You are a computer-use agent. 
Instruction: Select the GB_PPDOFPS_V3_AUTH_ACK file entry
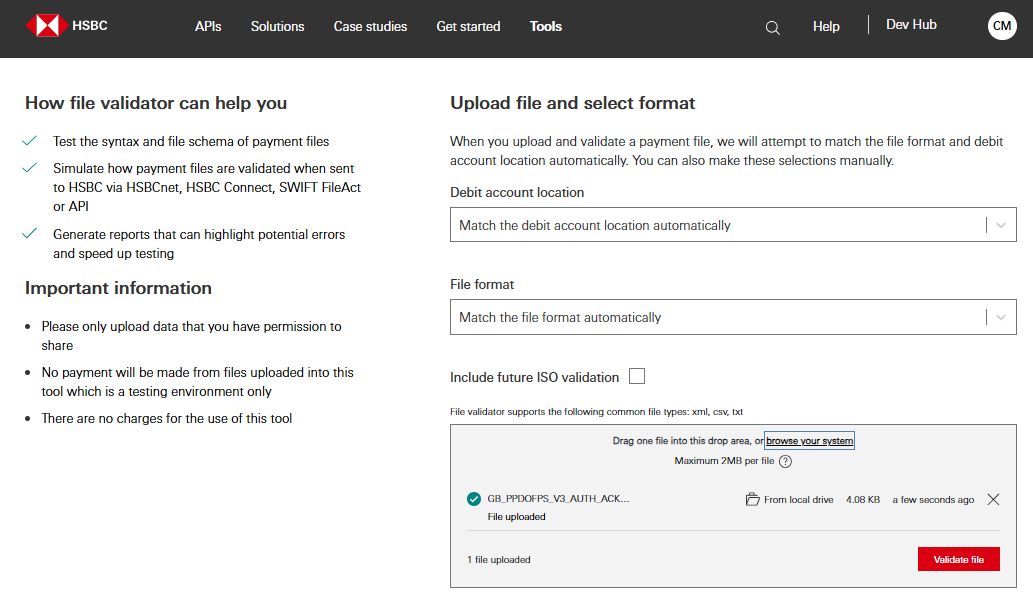click(x=557, y=498)
